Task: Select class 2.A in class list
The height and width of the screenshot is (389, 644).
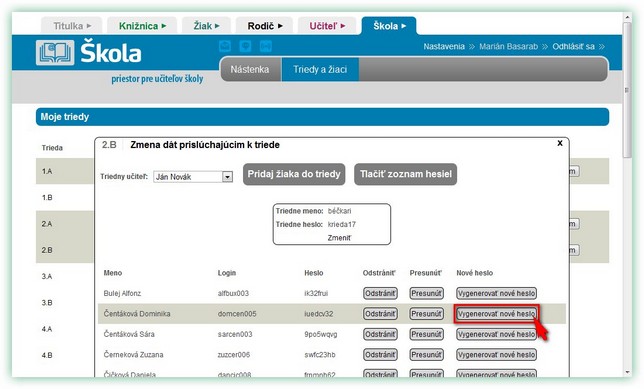Action: (47, 224)
